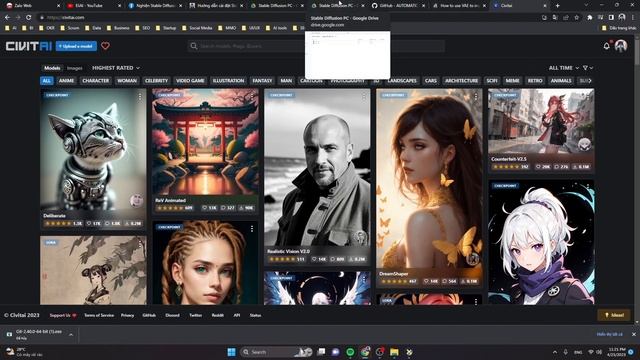
Task: Click the creator avatar on Deliberate card
Action: coord(136,200)
